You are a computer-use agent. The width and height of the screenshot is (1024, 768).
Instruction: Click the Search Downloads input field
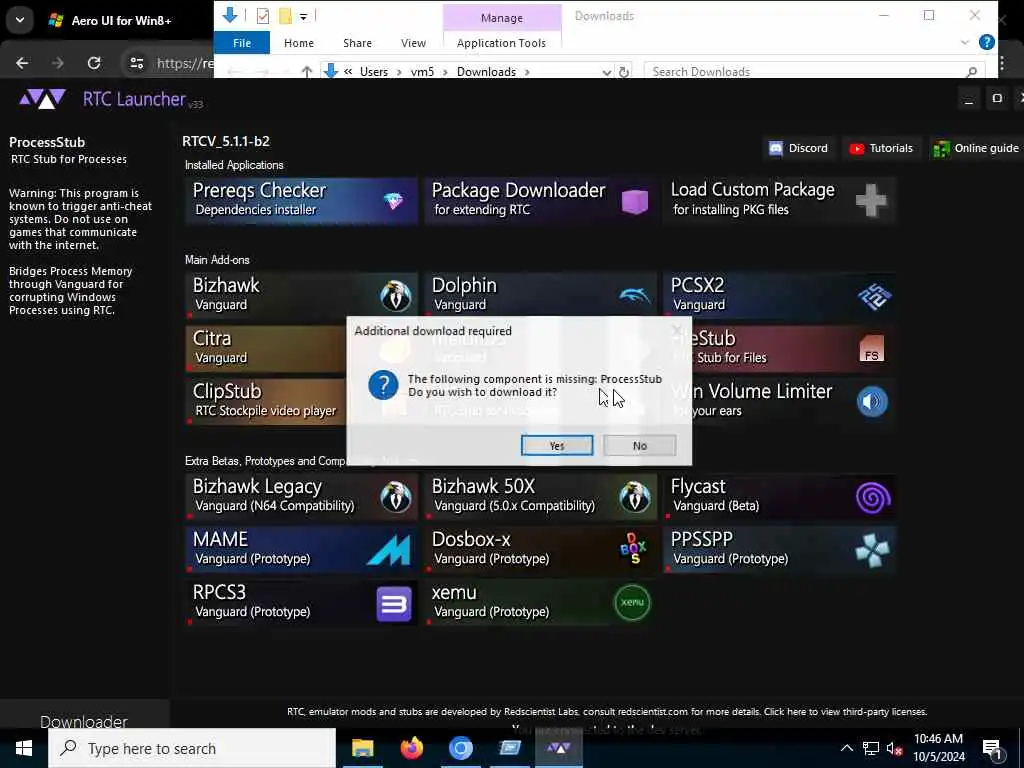(812, 71)
